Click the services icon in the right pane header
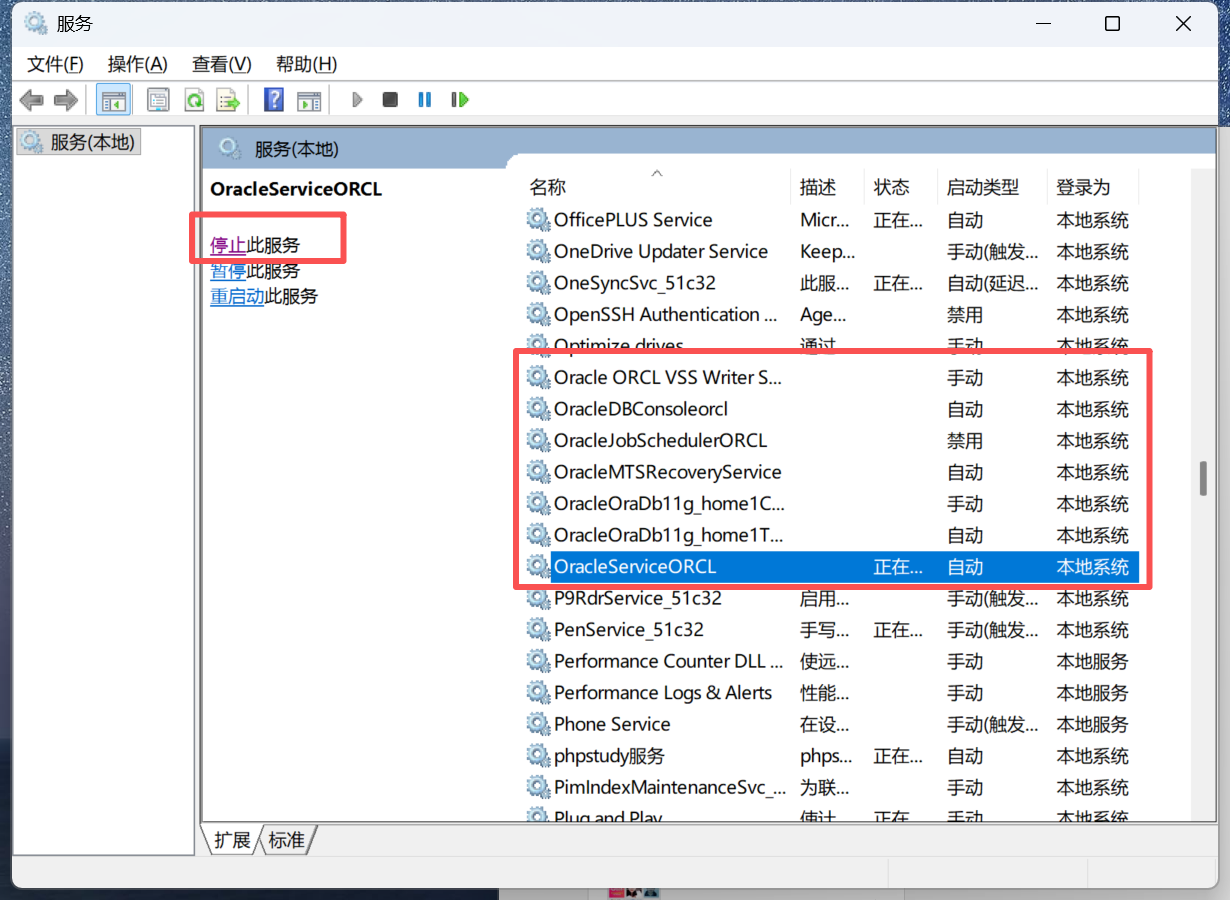Screen dimensions: 1230x900 (x=230, y=149)
